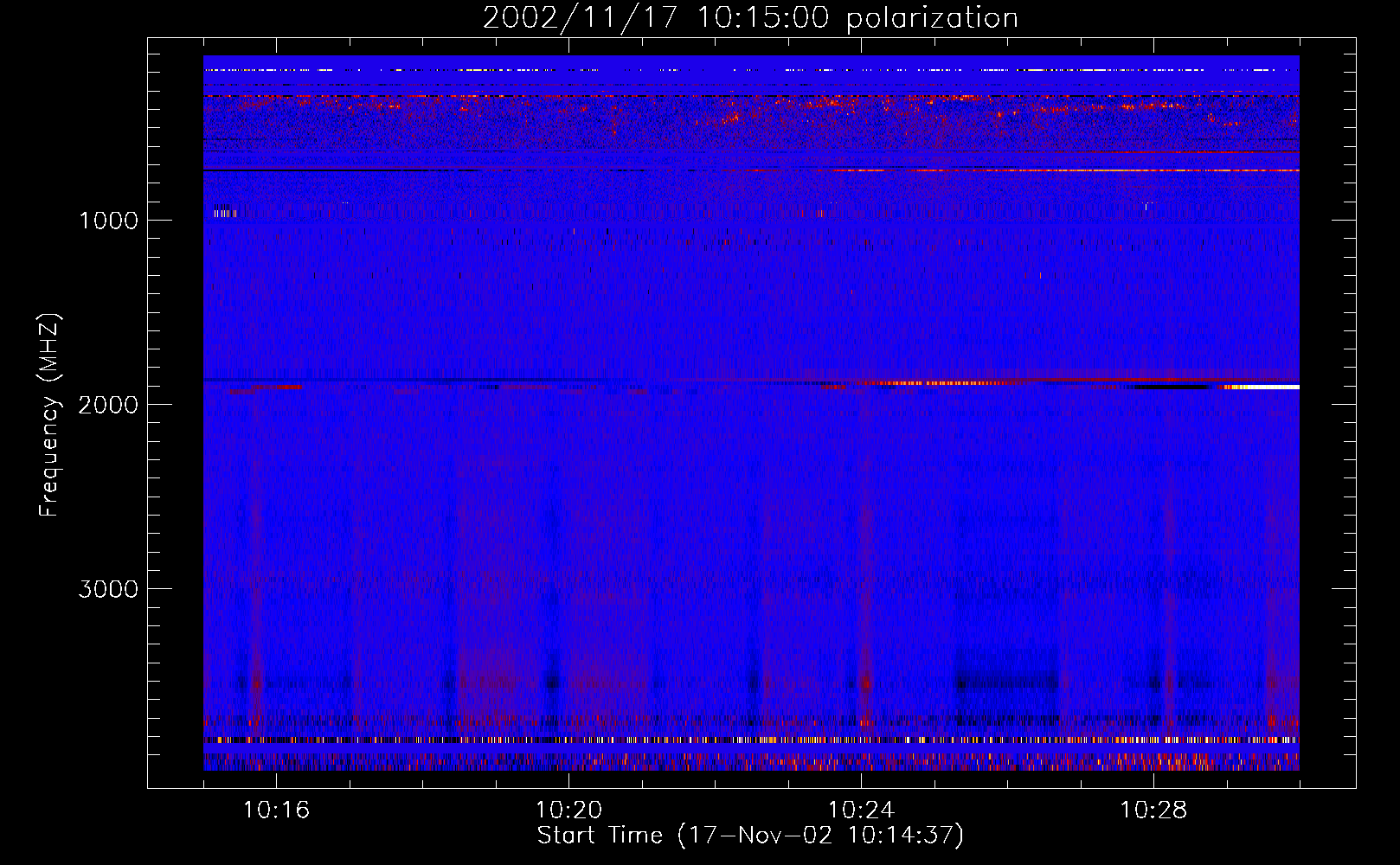
Task: Click the 1000 frequency tick label
Action: 108,221
